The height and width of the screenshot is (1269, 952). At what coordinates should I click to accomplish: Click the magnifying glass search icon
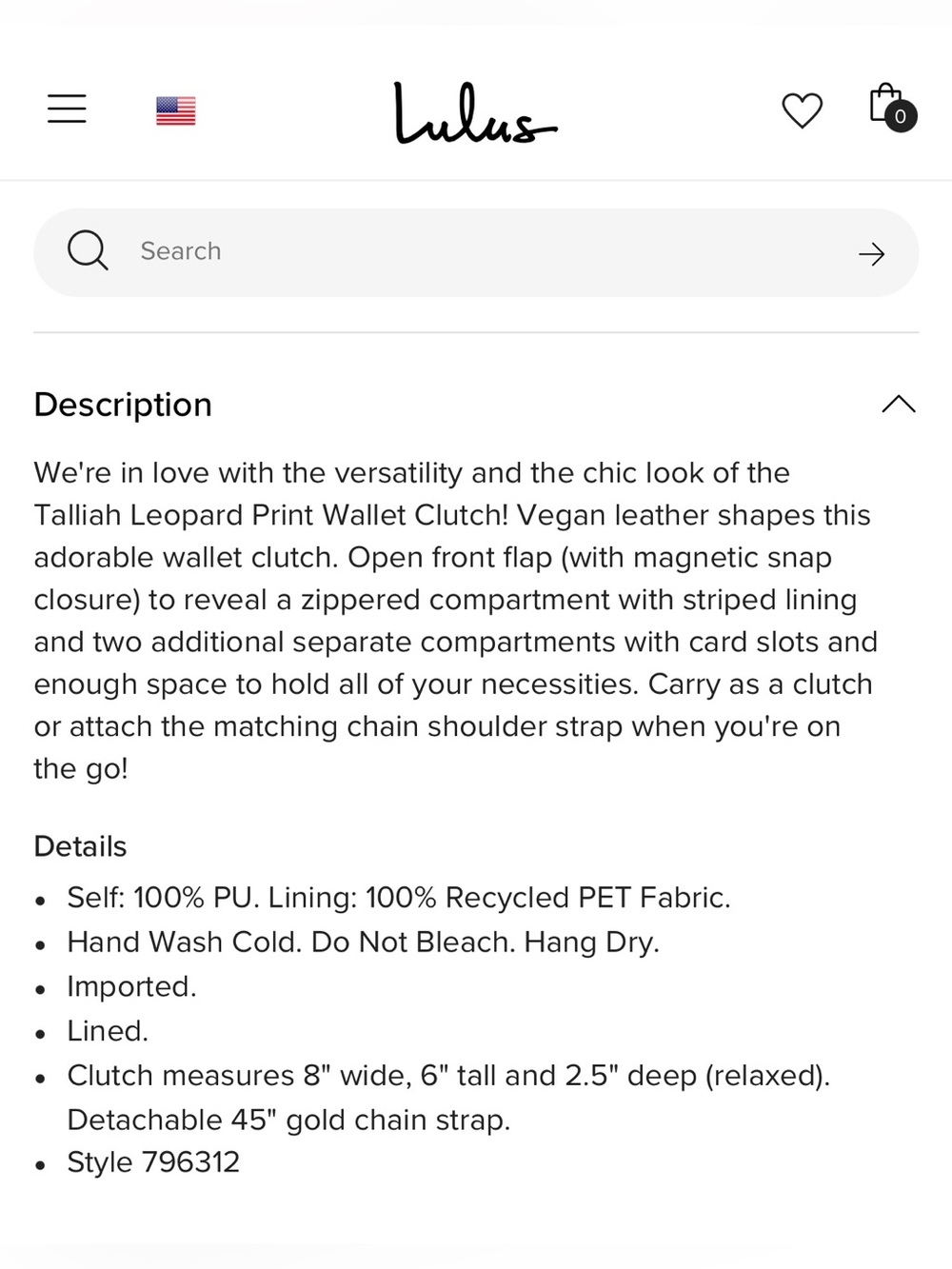pyautogui.click(x=88, y=251)
